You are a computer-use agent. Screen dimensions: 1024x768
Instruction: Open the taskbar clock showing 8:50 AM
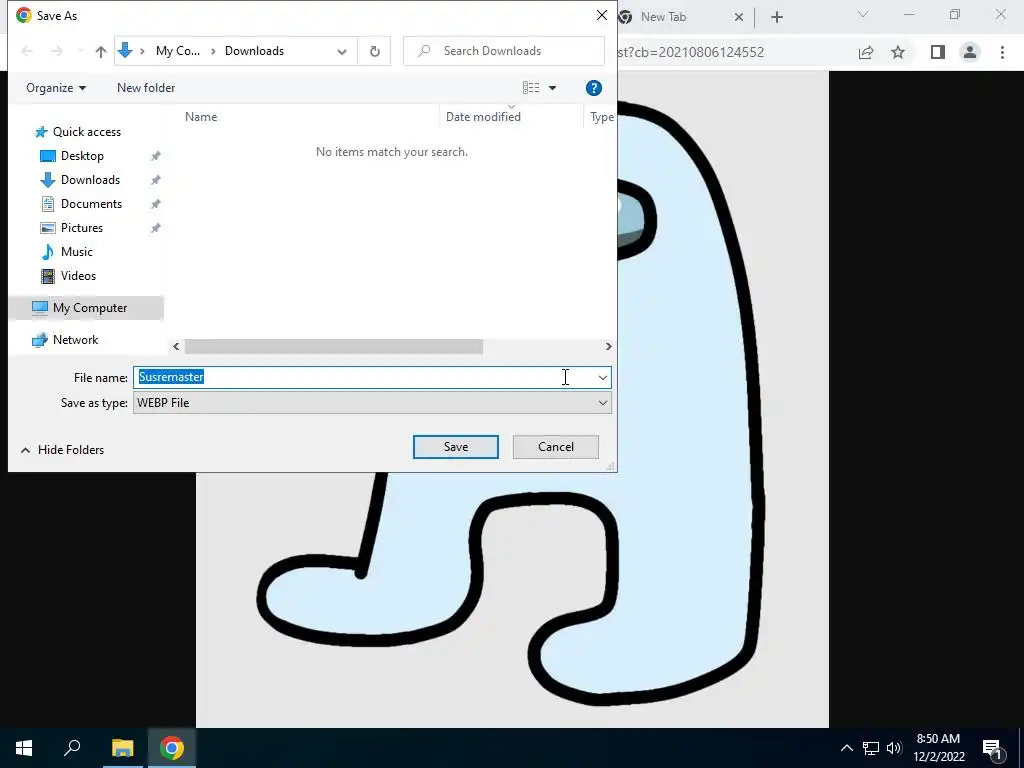938,748
